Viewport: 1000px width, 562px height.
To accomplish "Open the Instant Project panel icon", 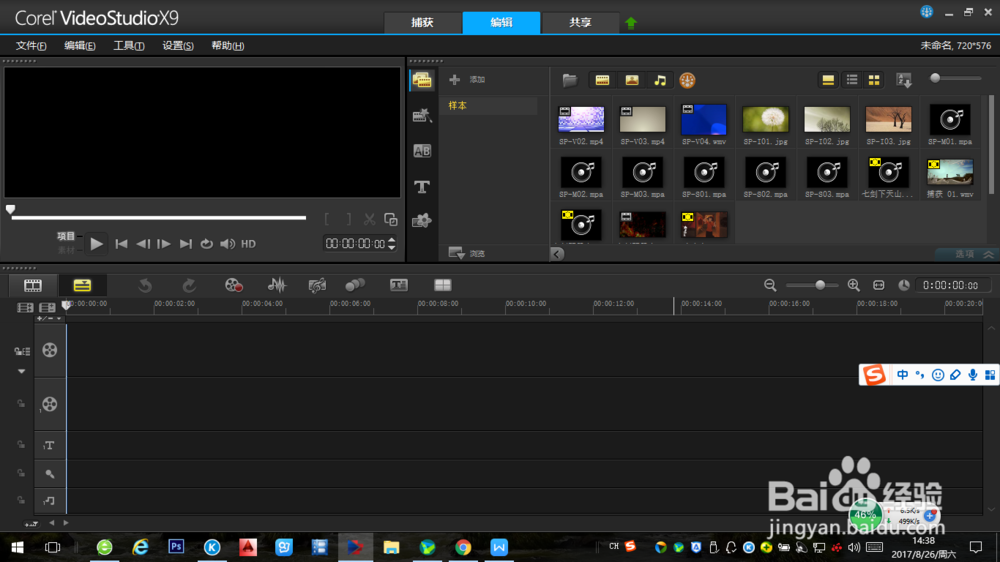I will pyautogui.click(x=422, y=115).
